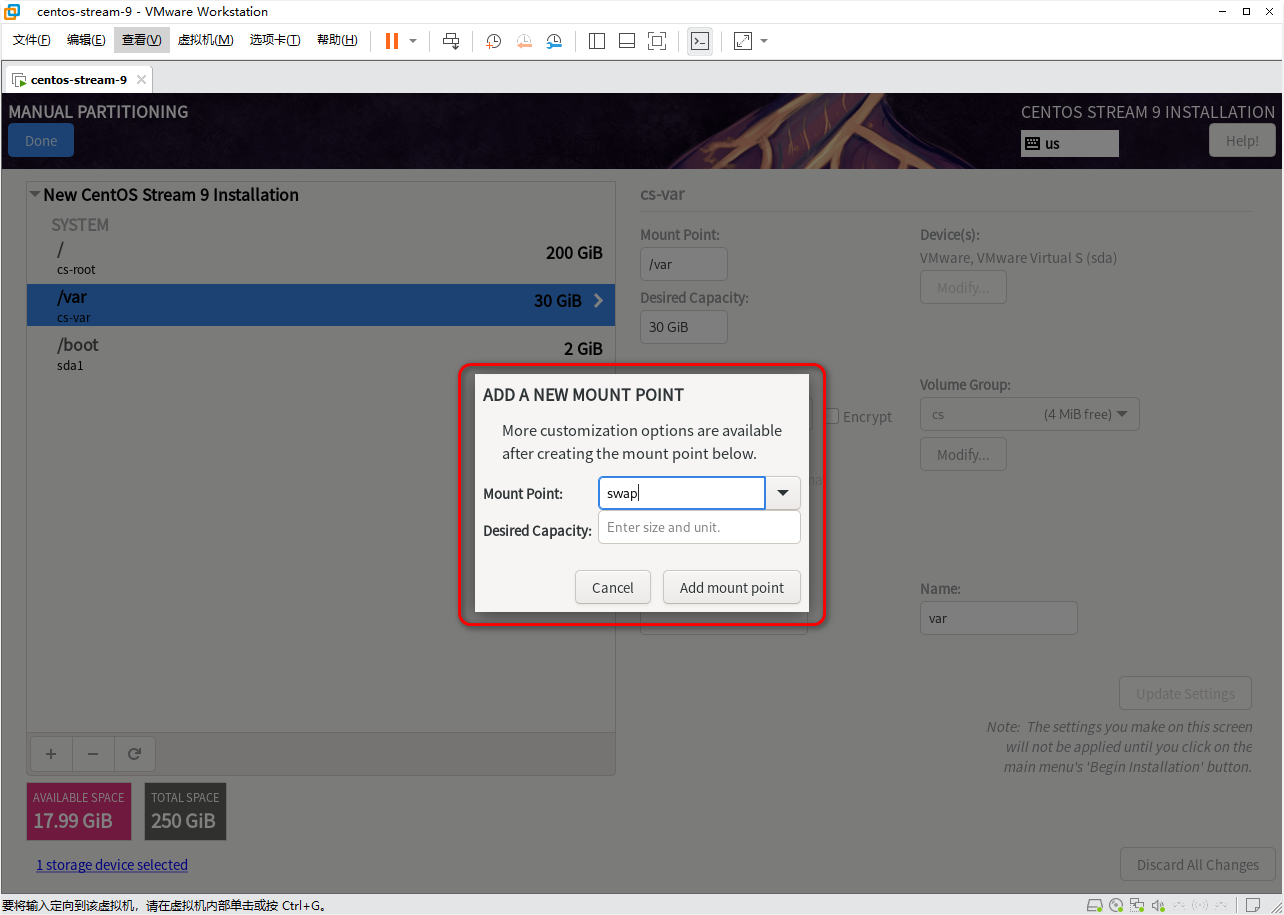Click the Revert to Snapshot toolbar icon
The width and height of the screenshot is (1284, 915).
(524, 41)
